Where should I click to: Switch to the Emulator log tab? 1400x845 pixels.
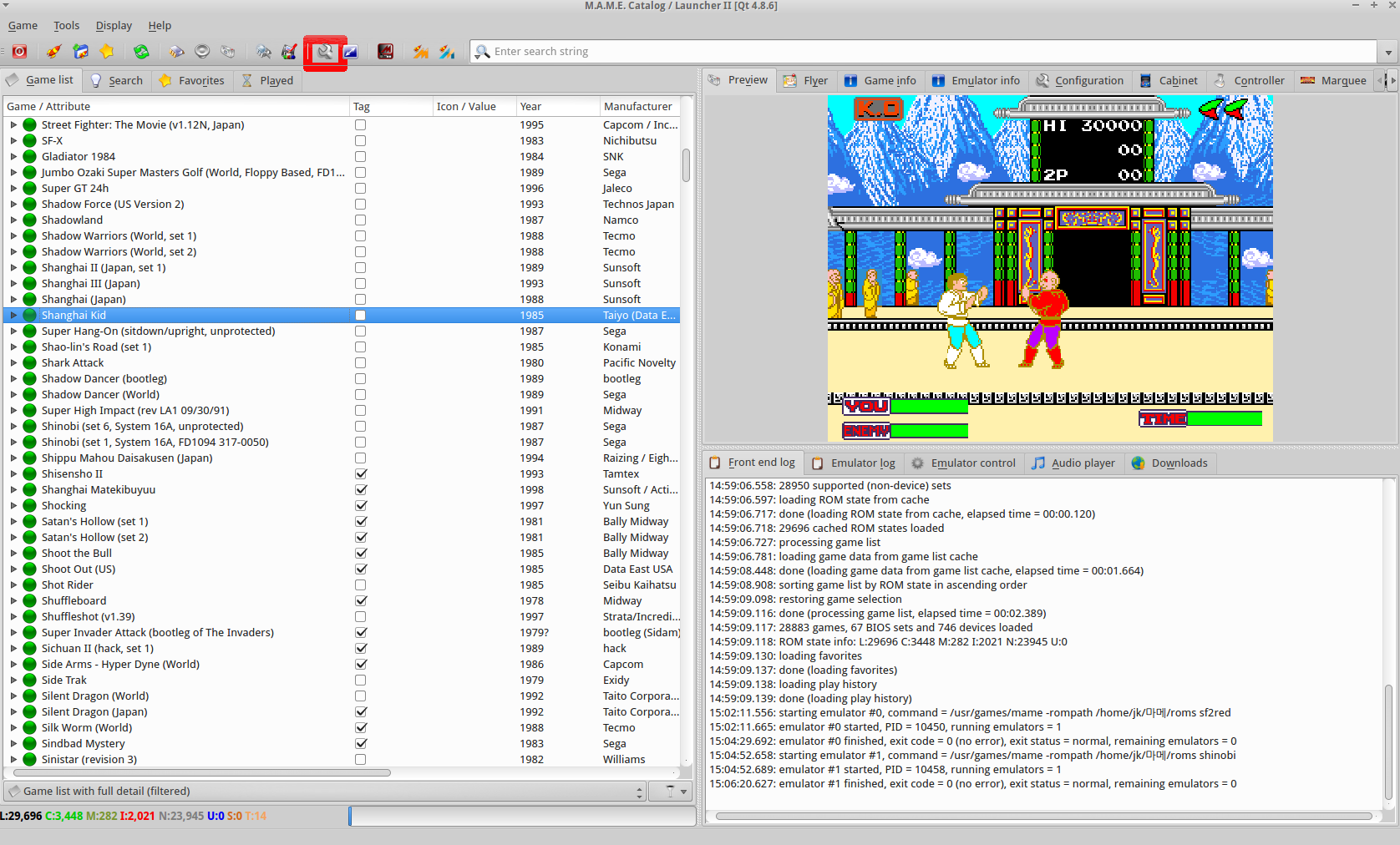click(x=854, y=463)
